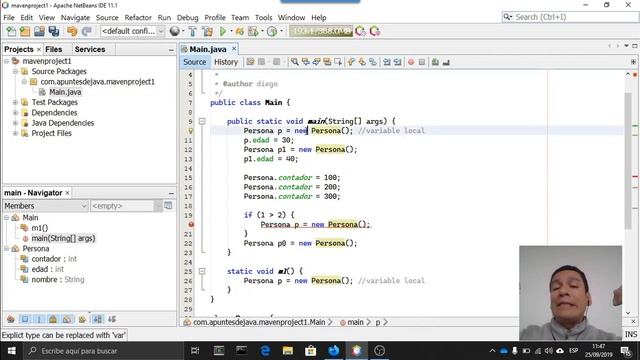The width and height of the screenshot is (640, 360).
Task: Click the Previous Bookmark icon
Action: 351,62
